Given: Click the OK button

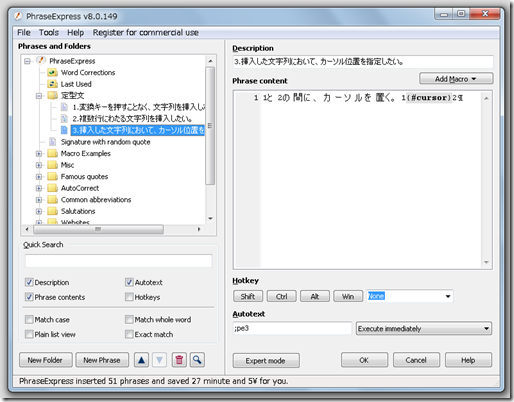Looking at the screenshot, I should coord(364,360).
